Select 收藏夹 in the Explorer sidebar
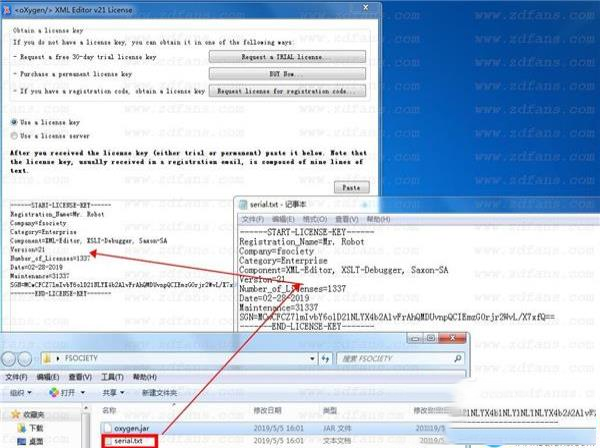Screen dimensions: 600x448 (34, 414)
